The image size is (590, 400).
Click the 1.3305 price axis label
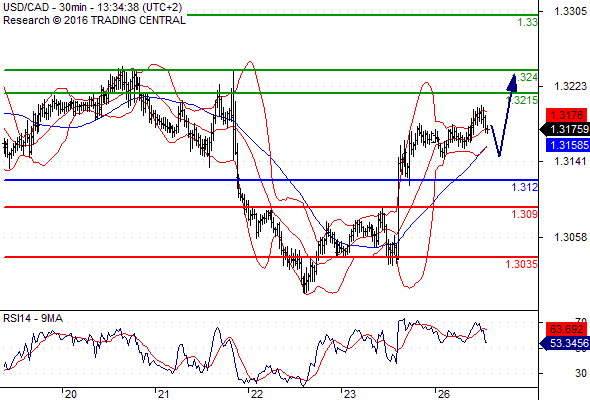click(x=570, y=11)
